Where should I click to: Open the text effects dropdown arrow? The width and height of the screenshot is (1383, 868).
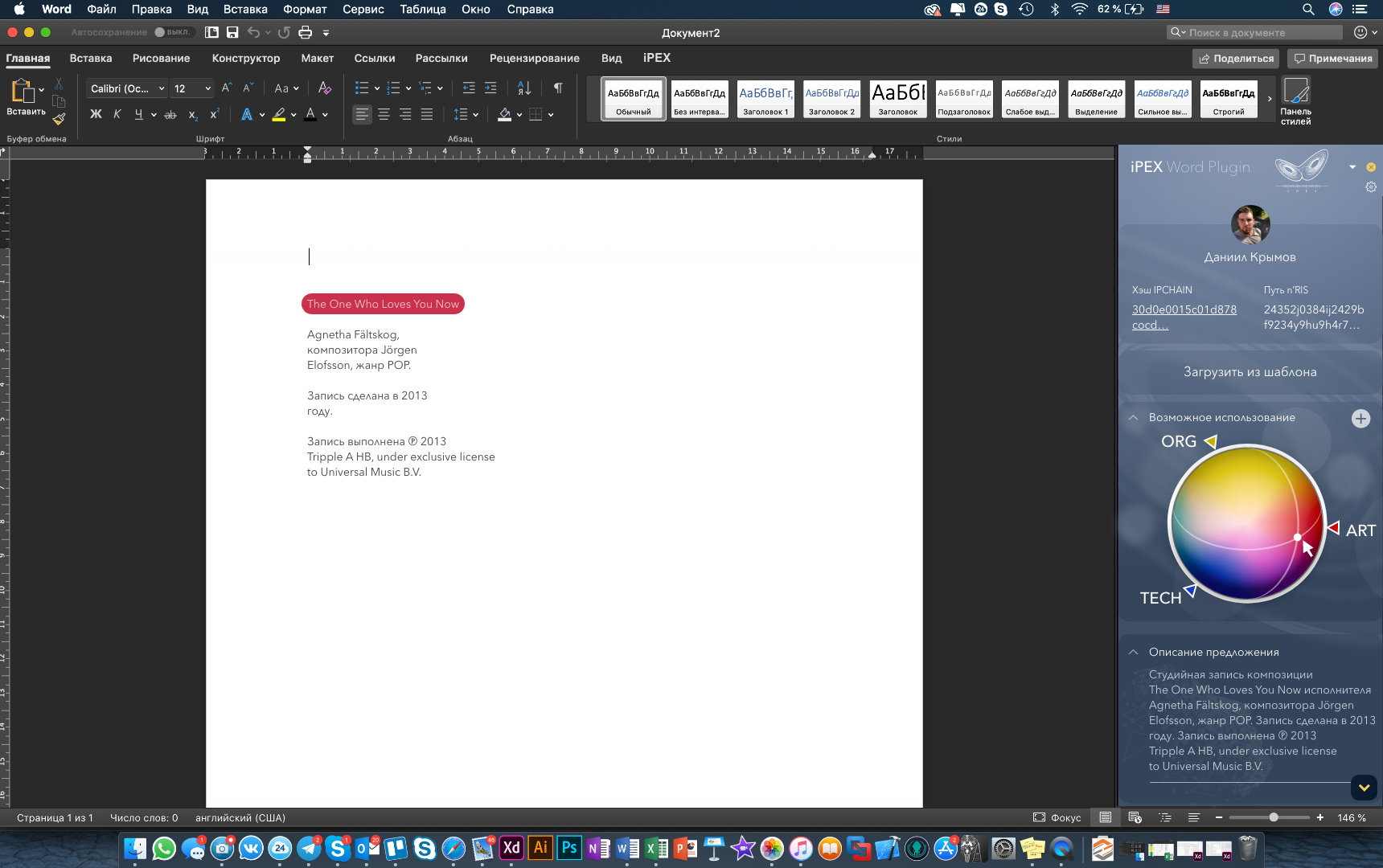point(262,115)
